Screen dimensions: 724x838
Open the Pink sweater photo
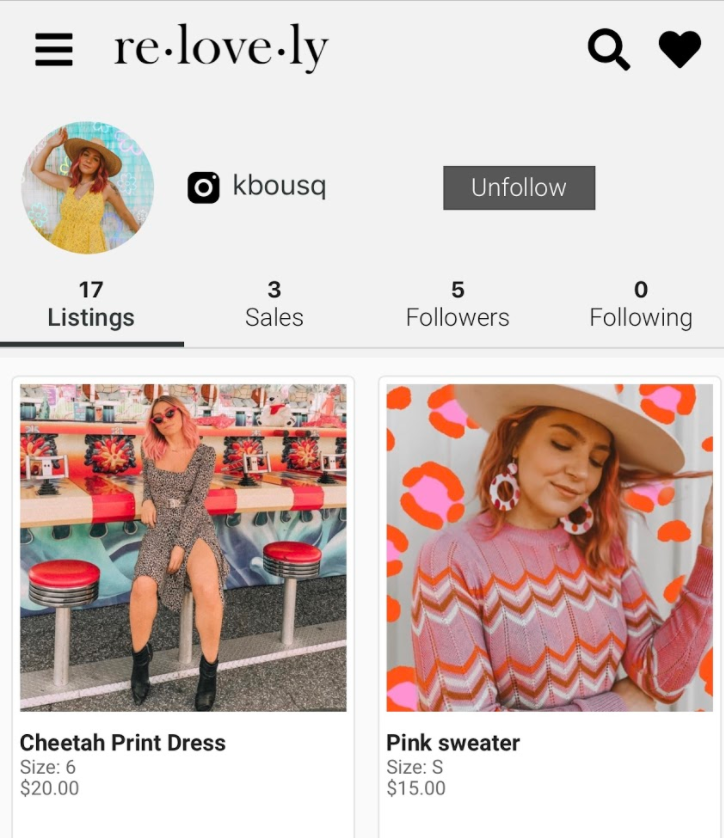[x=550, y=547]
